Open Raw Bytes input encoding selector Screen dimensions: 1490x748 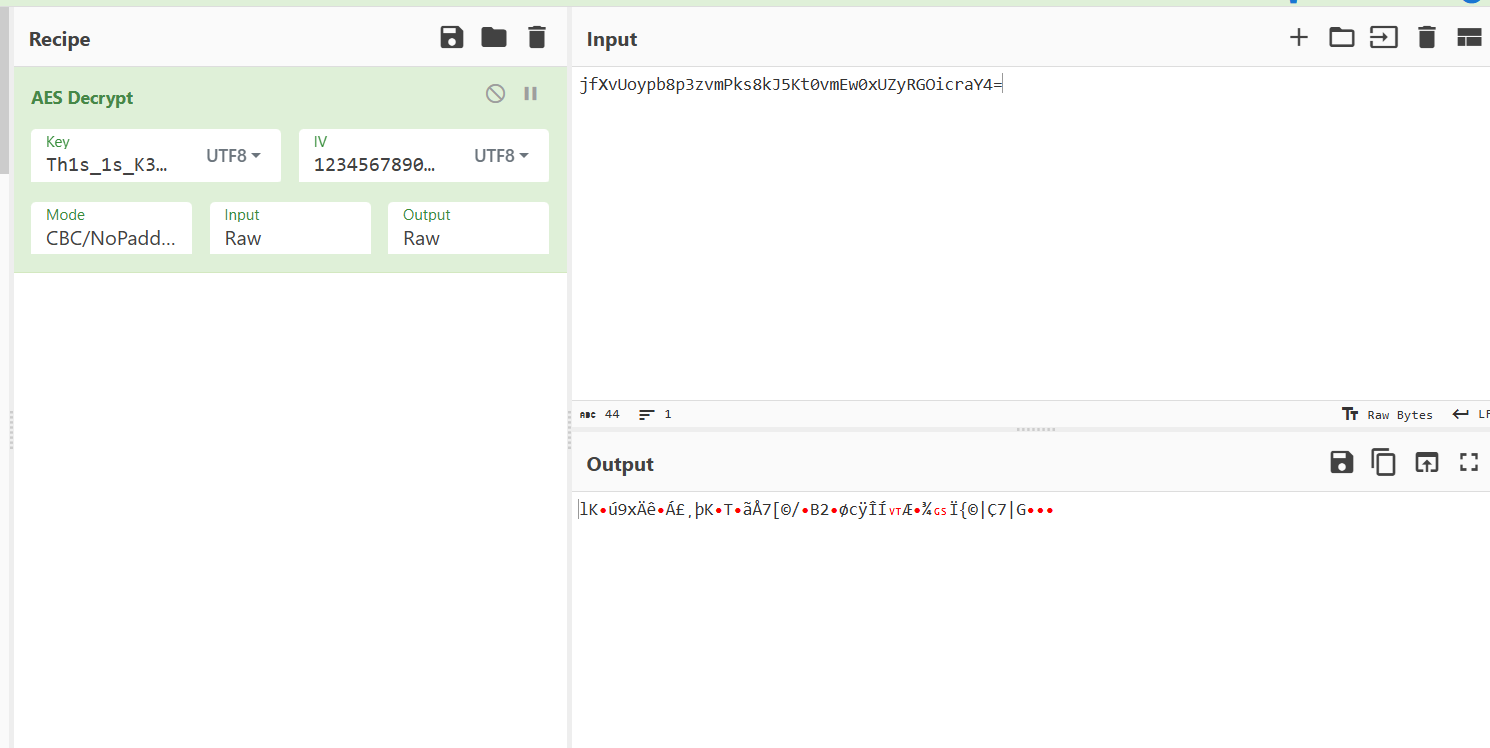[1387, 415]
